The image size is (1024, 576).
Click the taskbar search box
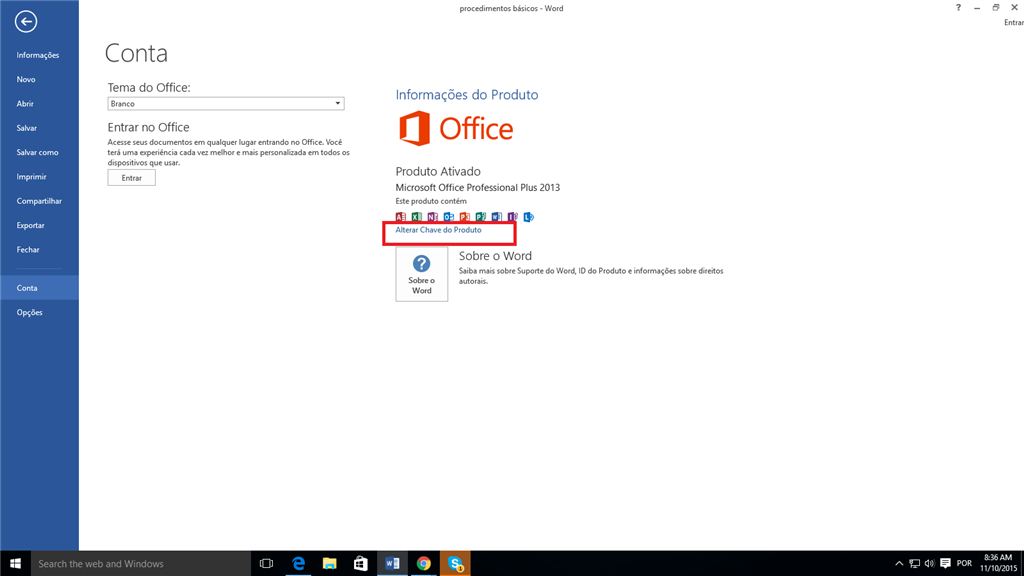[x=140, y=563]
